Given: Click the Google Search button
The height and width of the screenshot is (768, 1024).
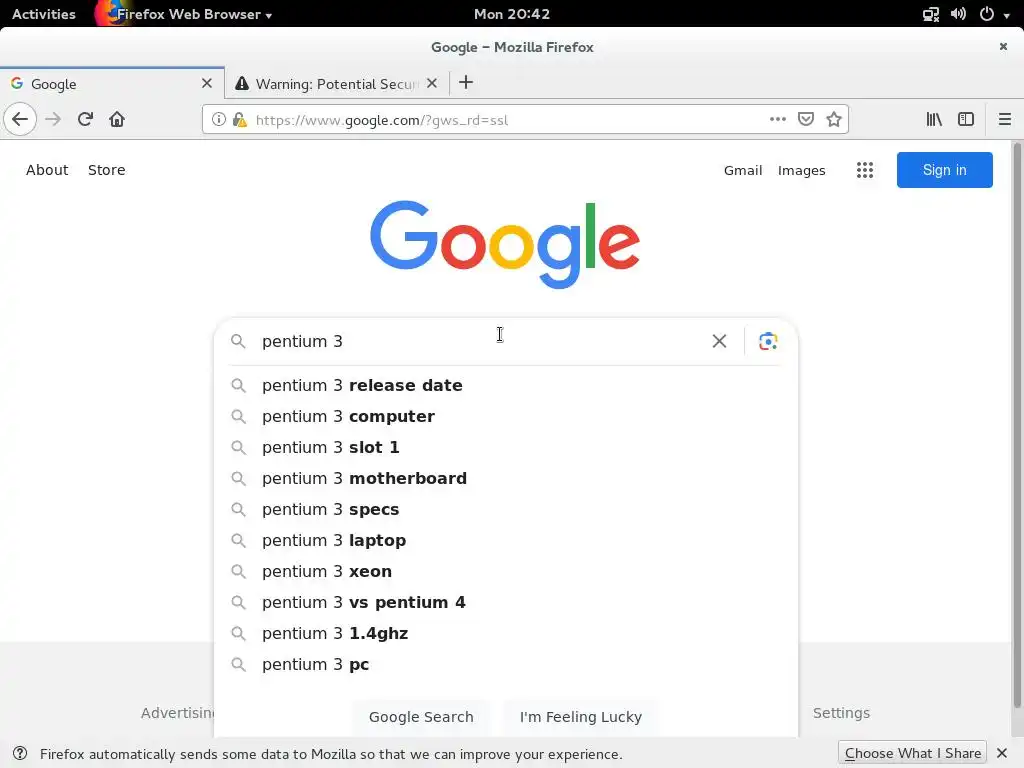Looking at the screenshot, I should coord(421,716).
